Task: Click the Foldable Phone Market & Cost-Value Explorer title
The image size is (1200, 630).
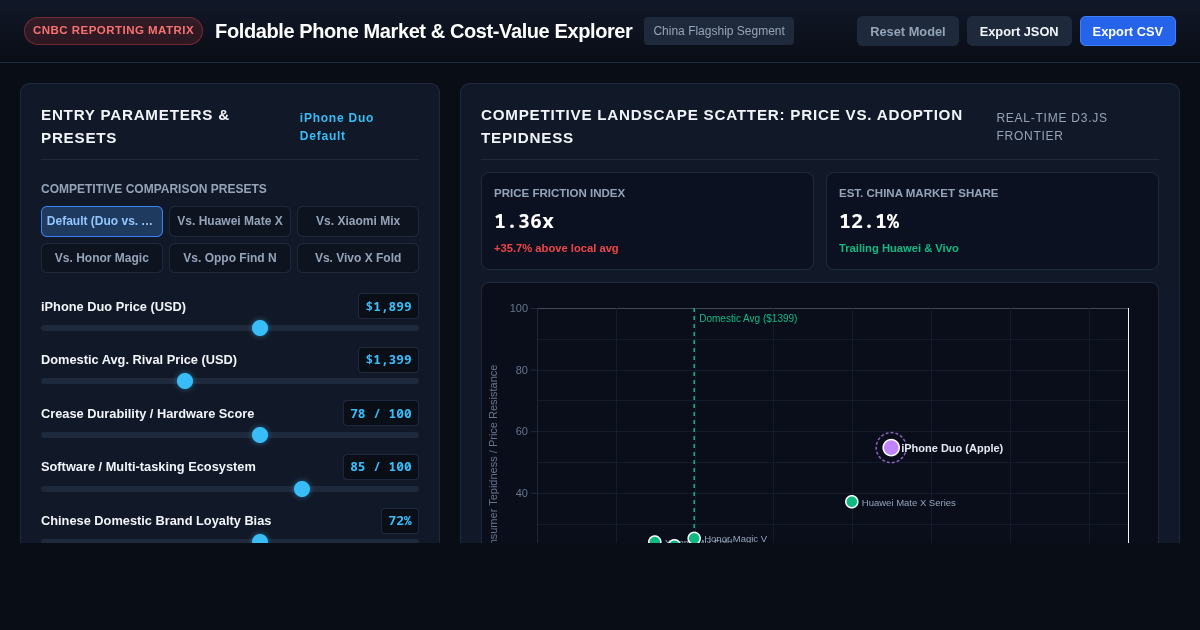Action: pyautogui.click(x=424, y=31)
